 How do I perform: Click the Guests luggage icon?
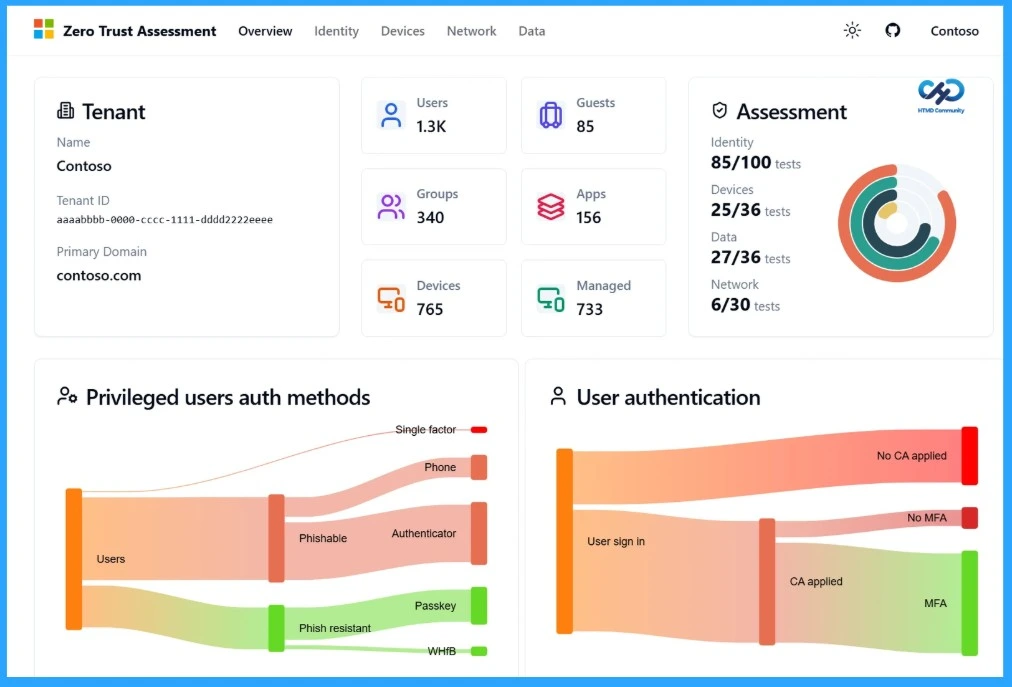(550, 115)
